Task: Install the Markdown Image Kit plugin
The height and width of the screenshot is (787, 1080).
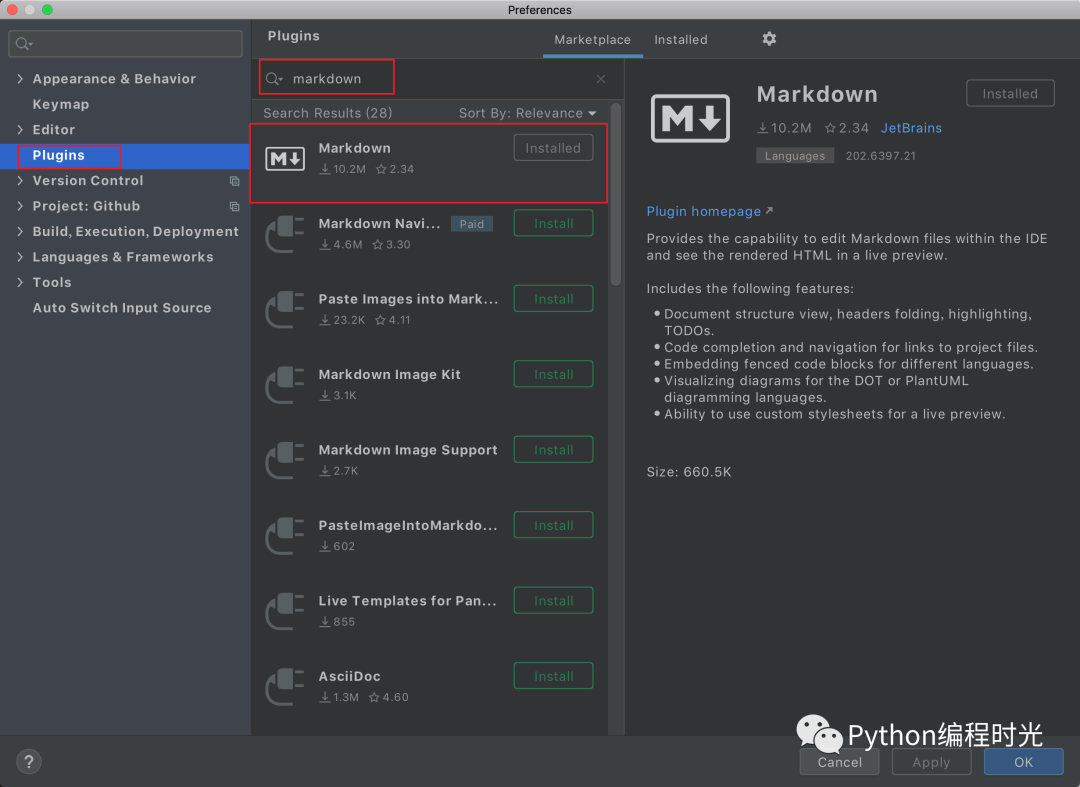Action: (x=553, y=374)
